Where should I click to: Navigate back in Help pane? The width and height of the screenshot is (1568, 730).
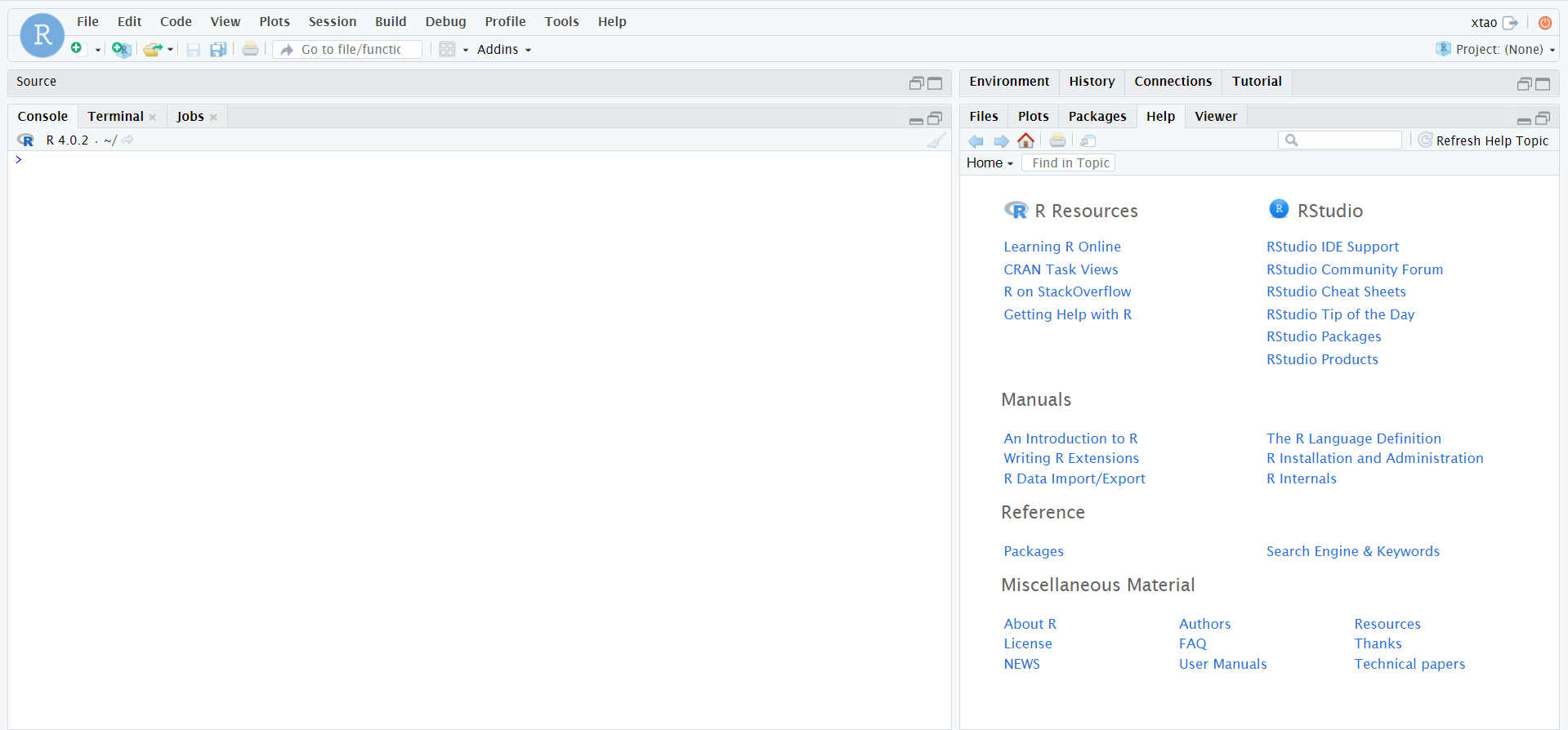976,140
